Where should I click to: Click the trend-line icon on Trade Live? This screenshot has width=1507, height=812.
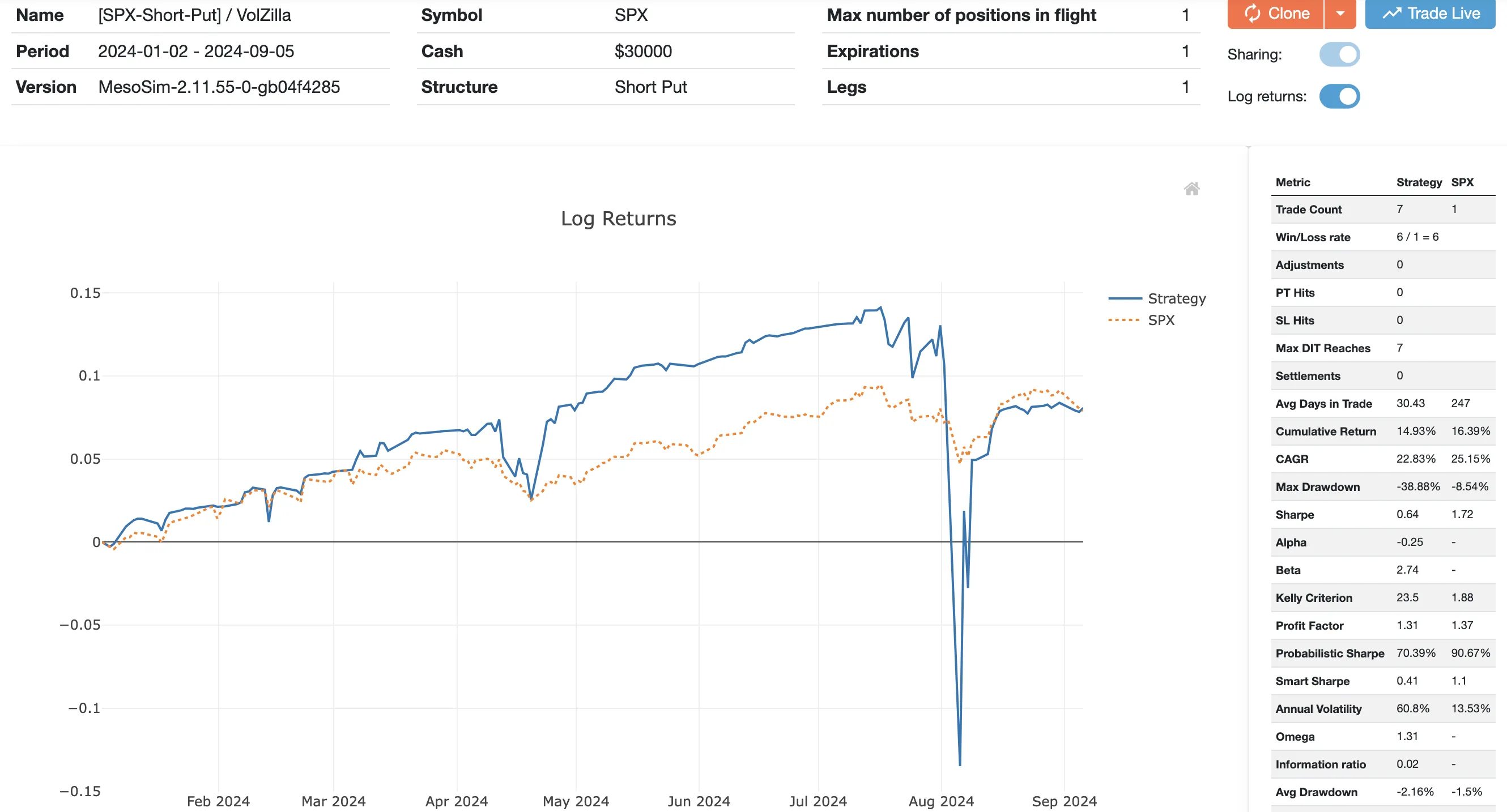pos(1391,12)
